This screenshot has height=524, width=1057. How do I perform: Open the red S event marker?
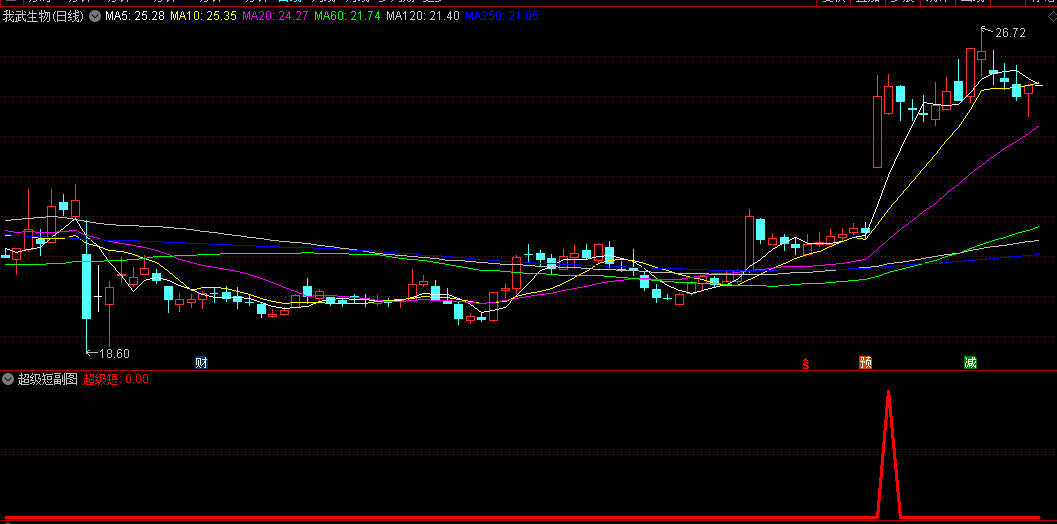tap(805, 364)
